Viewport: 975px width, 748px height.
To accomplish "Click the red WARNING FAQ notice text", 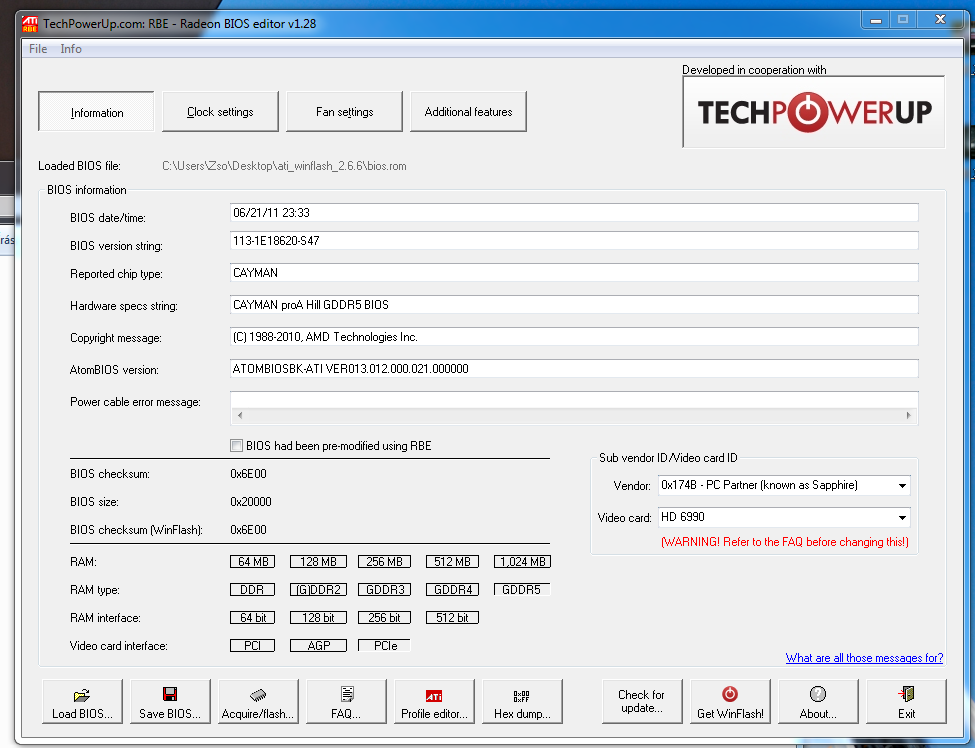I will pyautogui.click(x=785, y=542).
